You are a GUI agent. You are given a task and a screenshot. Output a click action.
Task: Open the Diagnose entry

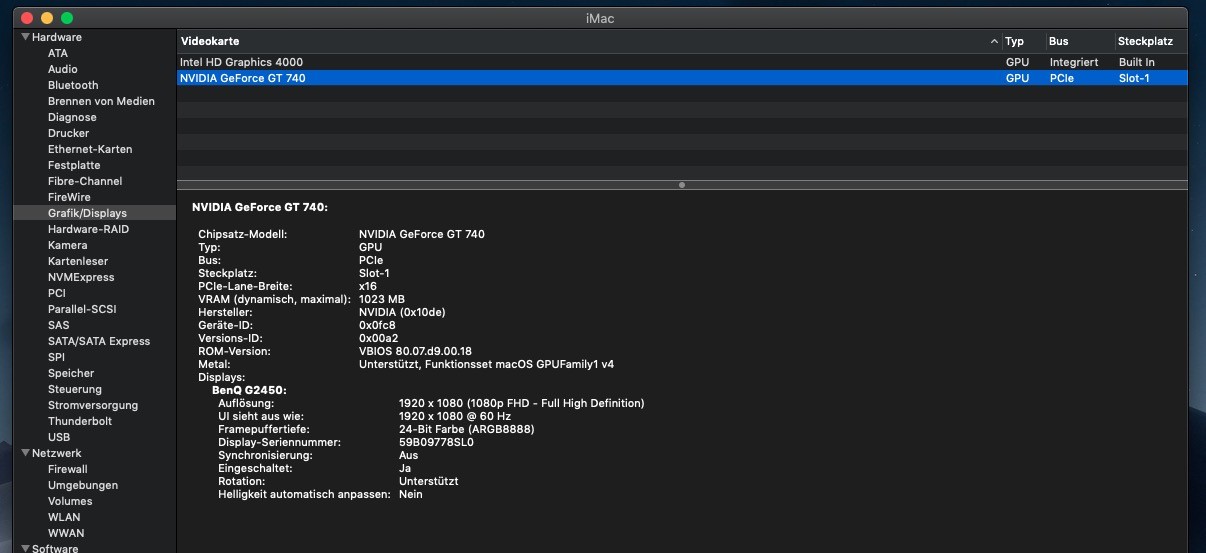[72, 117]
